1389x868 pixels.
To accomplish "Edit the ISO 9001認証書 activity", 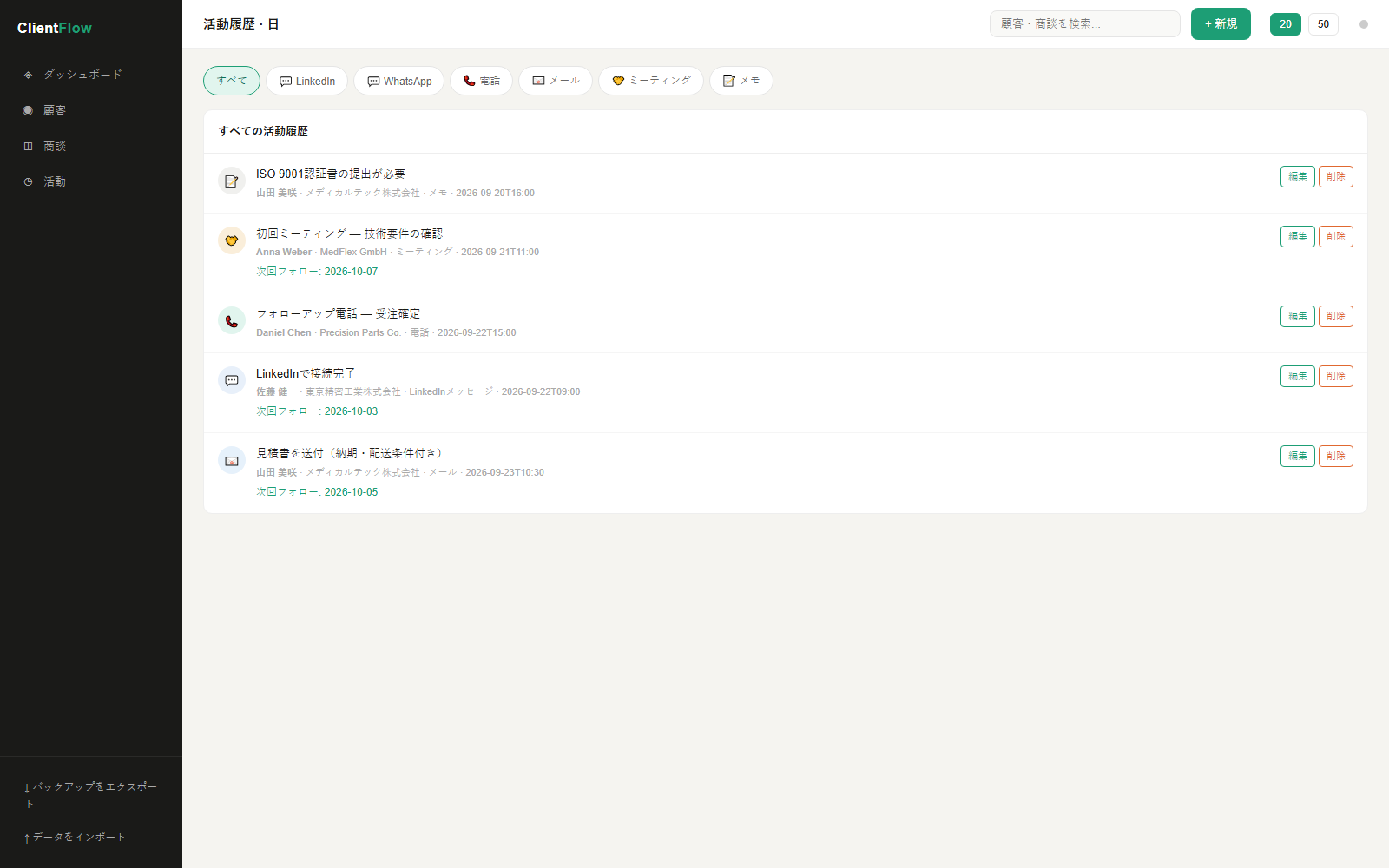I will point(1298,176).
